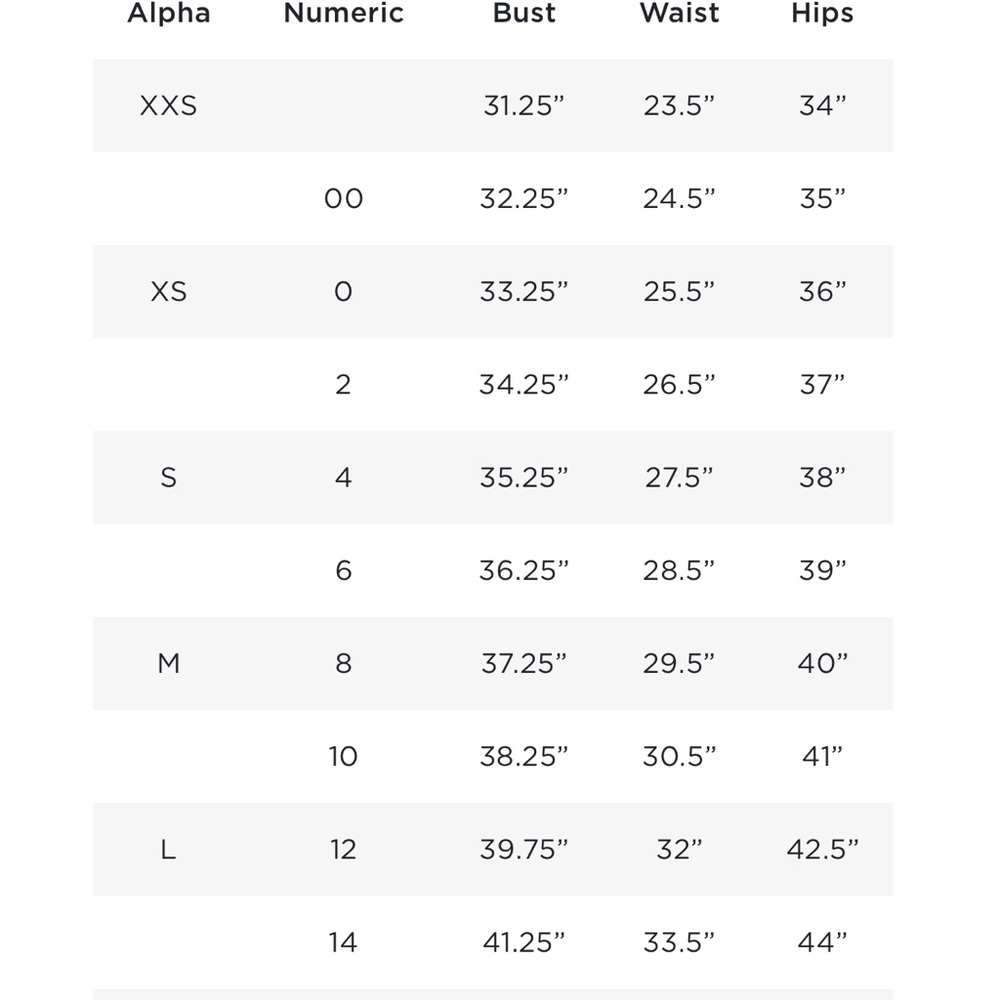Click waist measurement 28.5" cell

click(679, 571)
